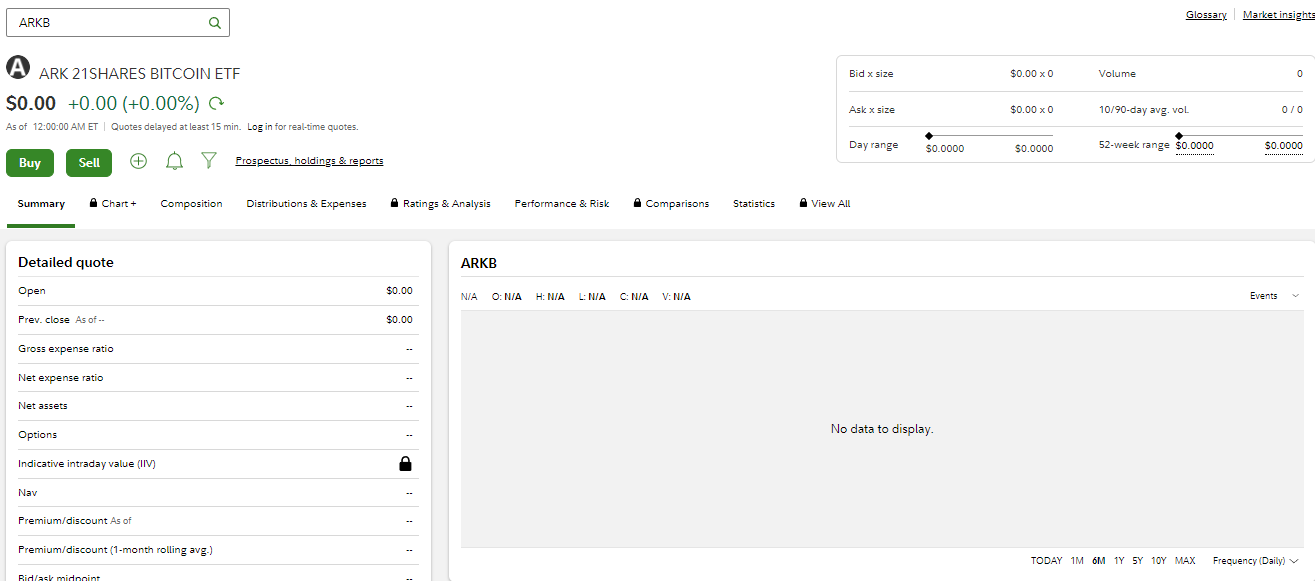
Task: Click the ARK 21SHARES BITCOIN ETF title
Action: pyautogui.click(x=140, y=74)
